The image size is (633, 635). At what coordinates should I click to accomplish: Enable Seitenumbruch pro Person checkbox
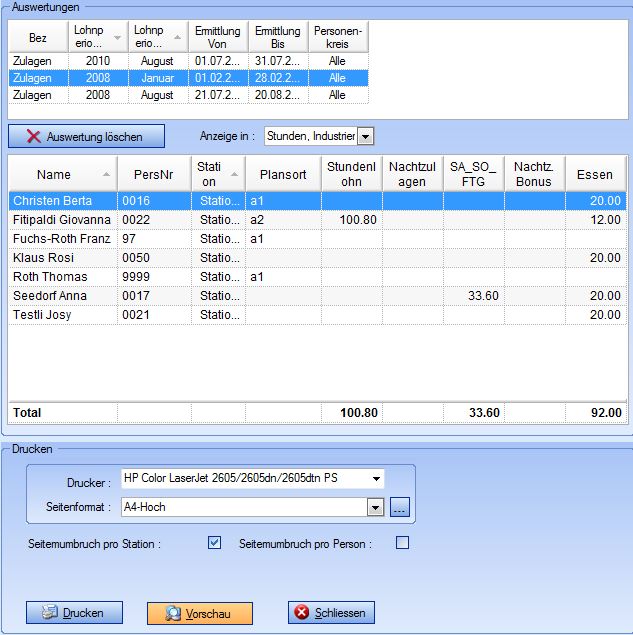(x=403, y=543)
